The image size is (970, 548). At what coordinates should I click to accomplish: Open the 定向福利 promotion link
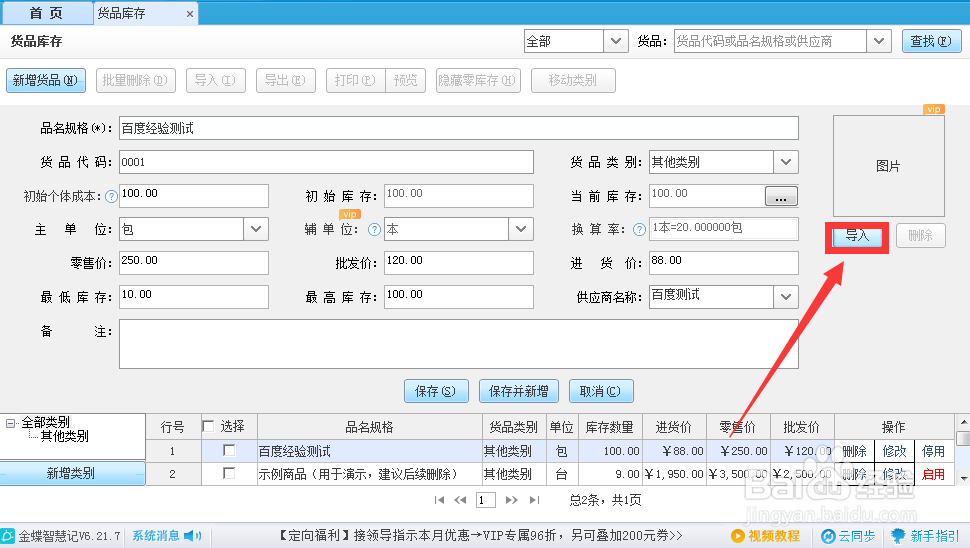pos(478,536)
